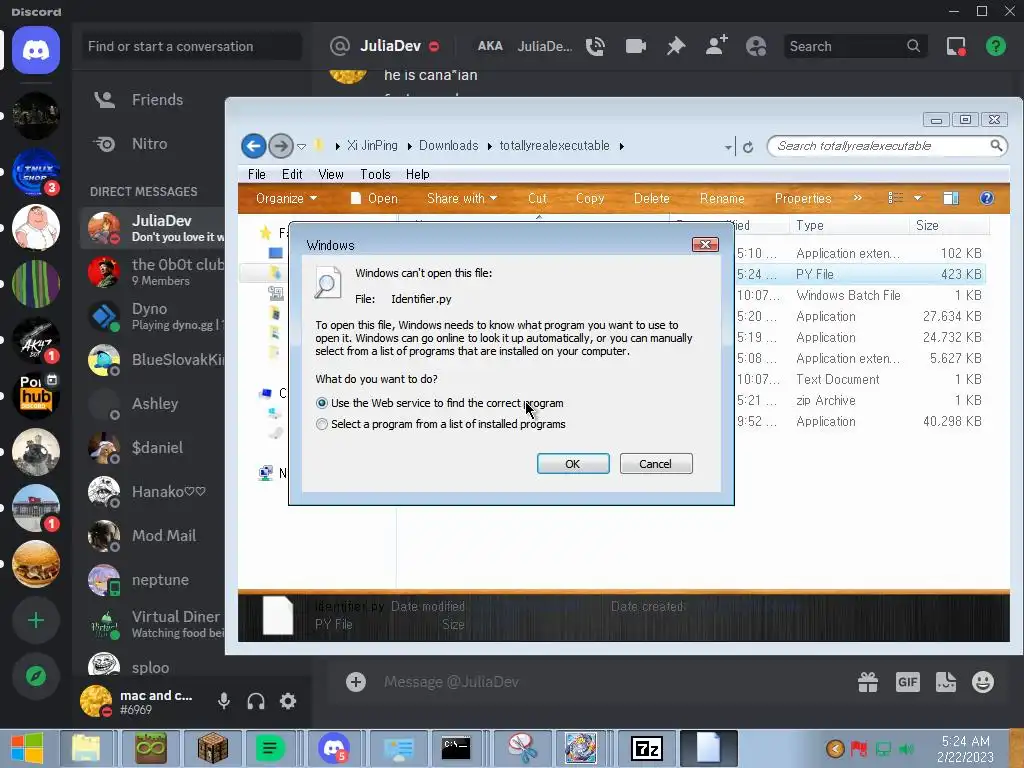Show user profile icon in Discord header
1024x768 pixels.
756,46
